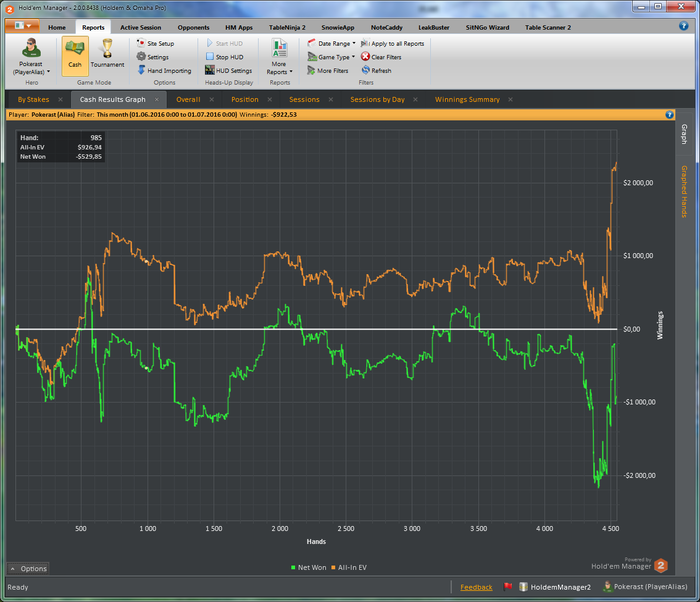Close the By Stakes tab
The height and width of the screenshot is (602, 700).
tap(60, 99)
